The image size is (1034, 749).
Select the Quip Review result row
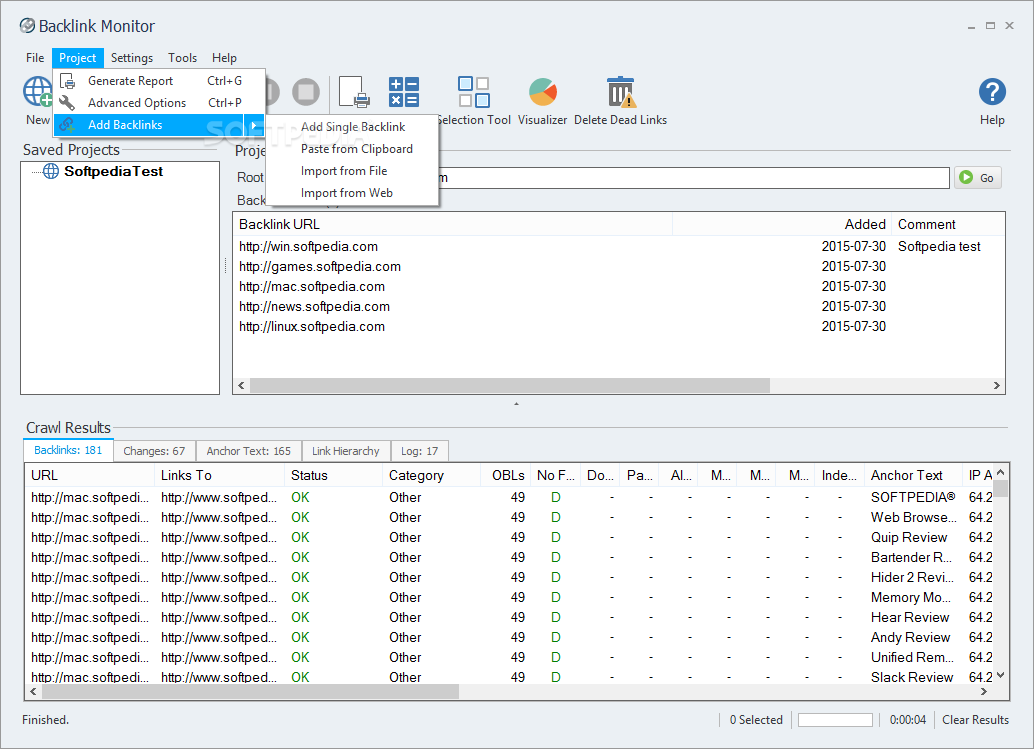[510, 537]
